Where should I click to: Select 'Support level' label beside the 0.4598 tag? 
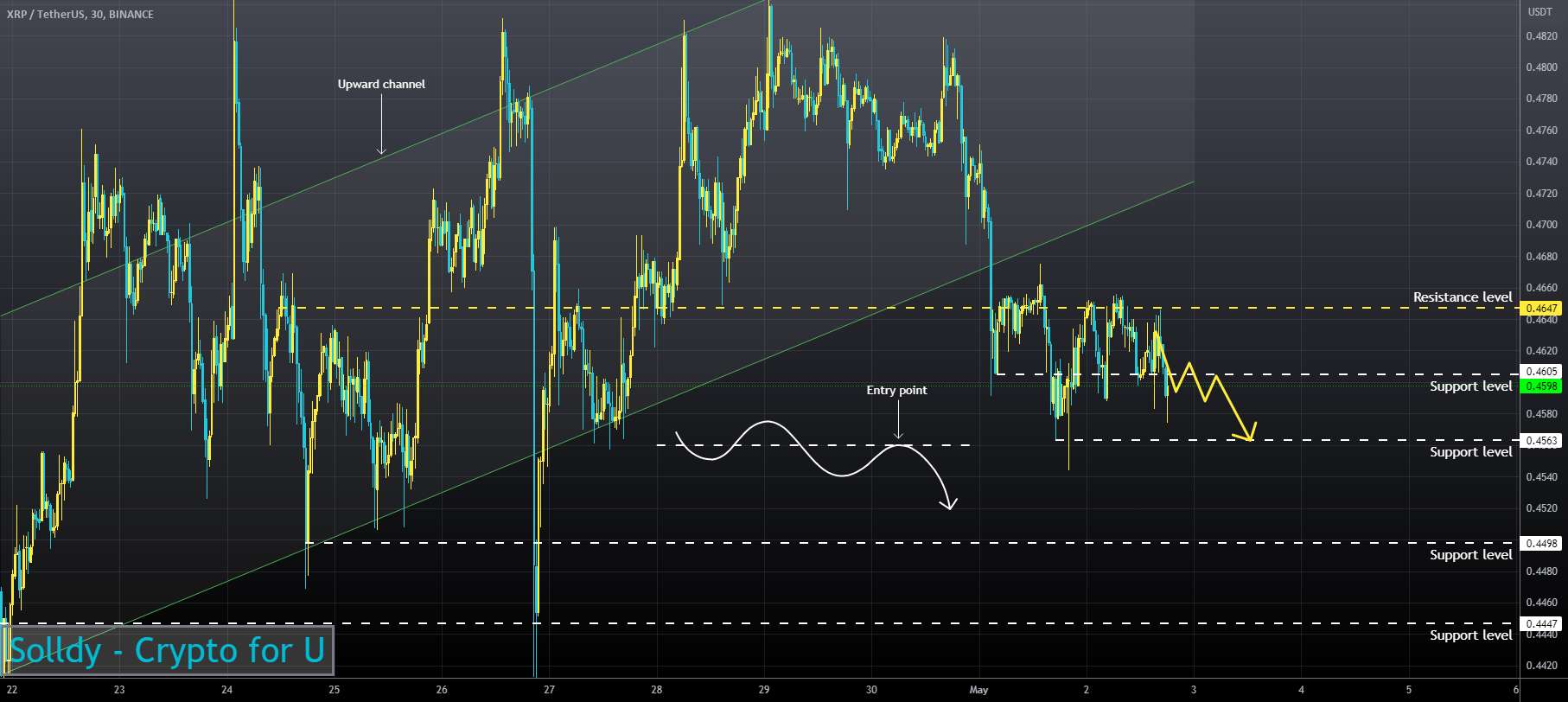1470,386
